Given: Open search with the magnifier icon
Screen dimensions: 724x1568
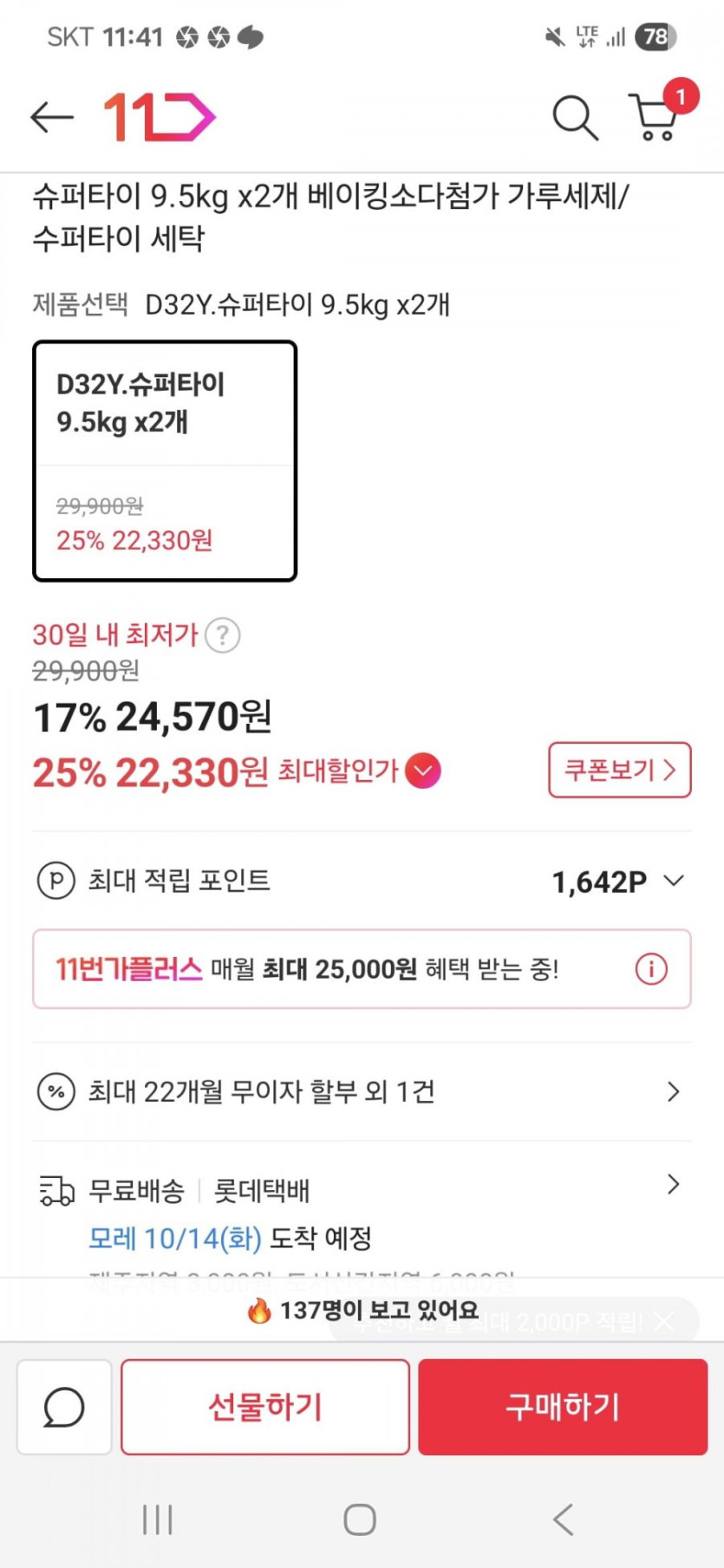Looking at the screenshot, I should point(575,117).
